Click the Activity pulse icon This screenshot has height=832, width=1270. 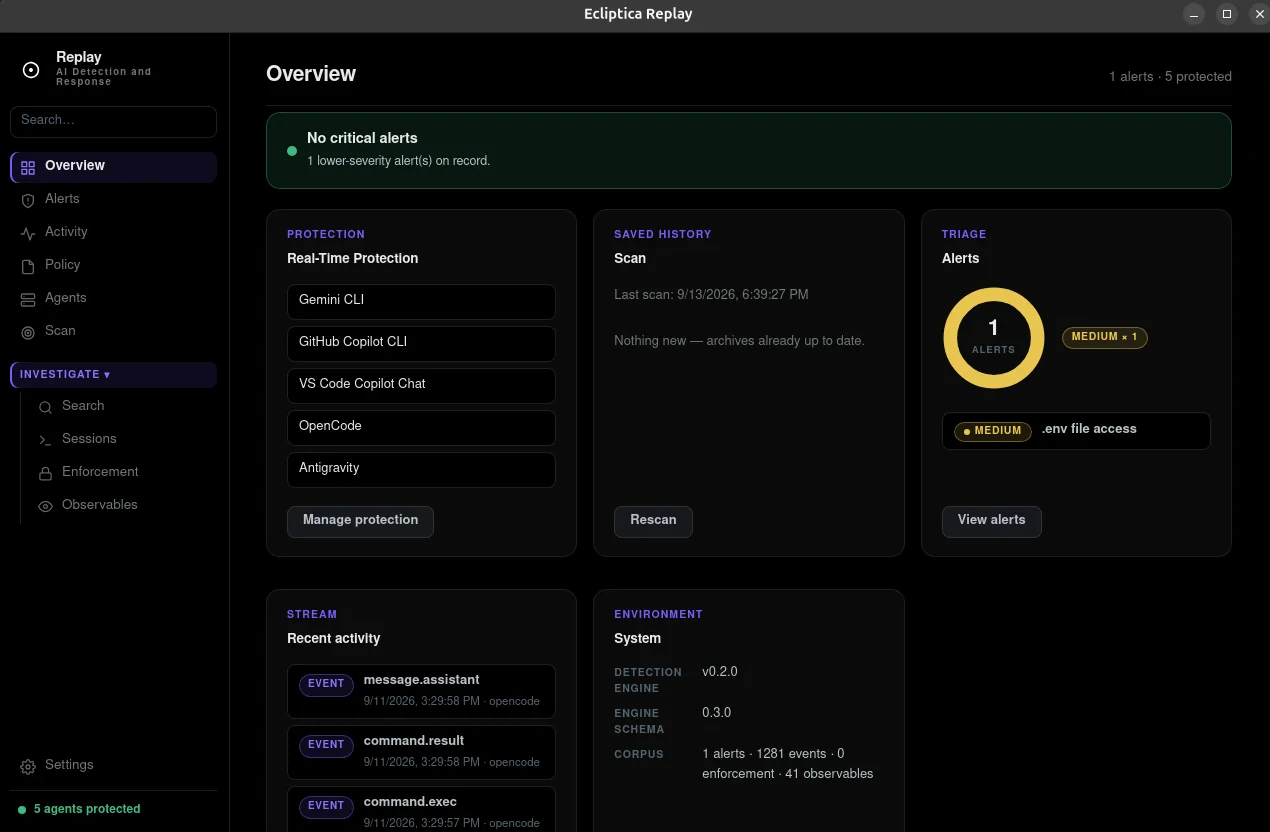tap(28, 233)
